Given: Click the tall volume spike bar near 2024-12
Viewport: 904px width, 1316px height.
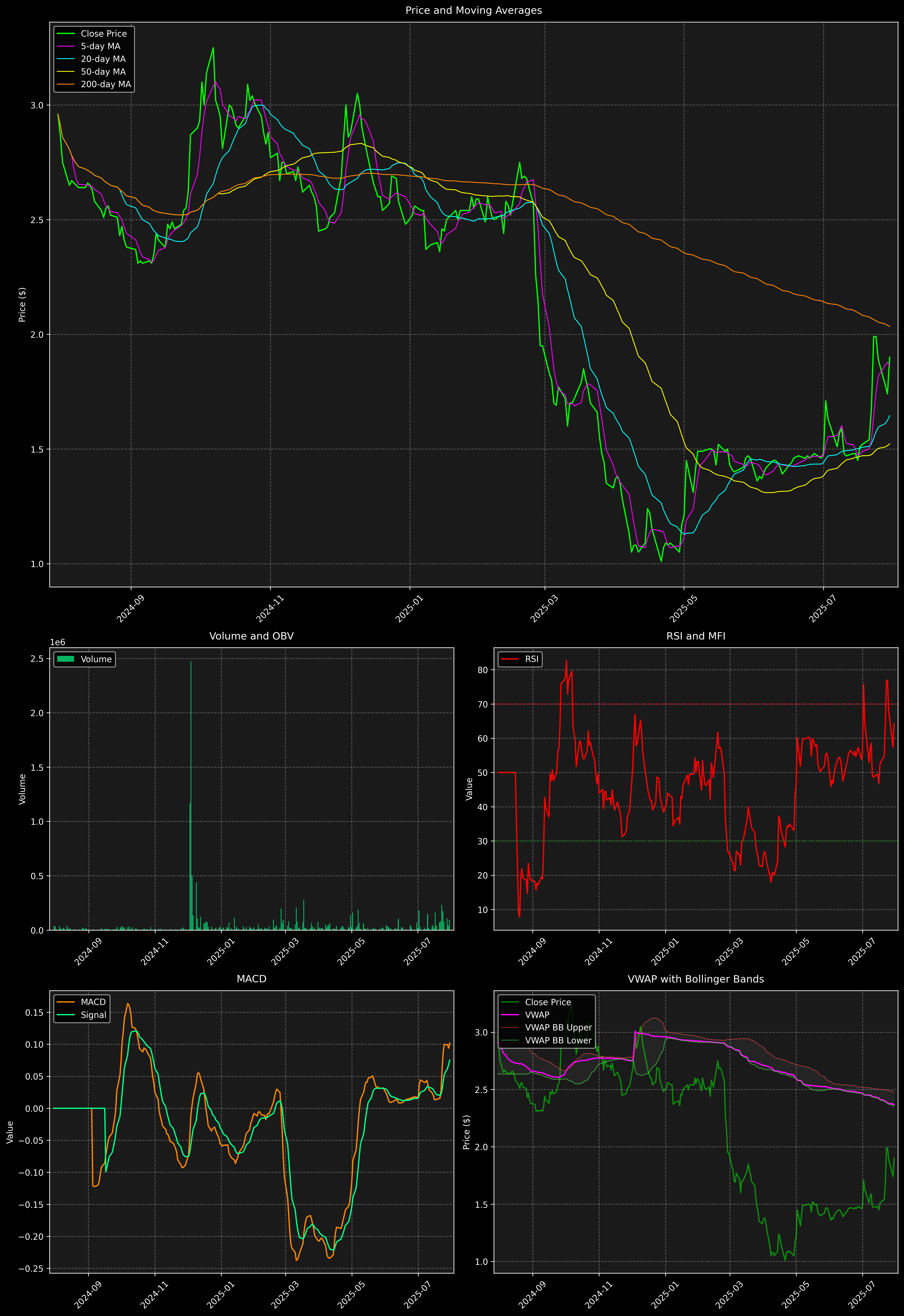Looking at the screenshot, I should point(191,796).
